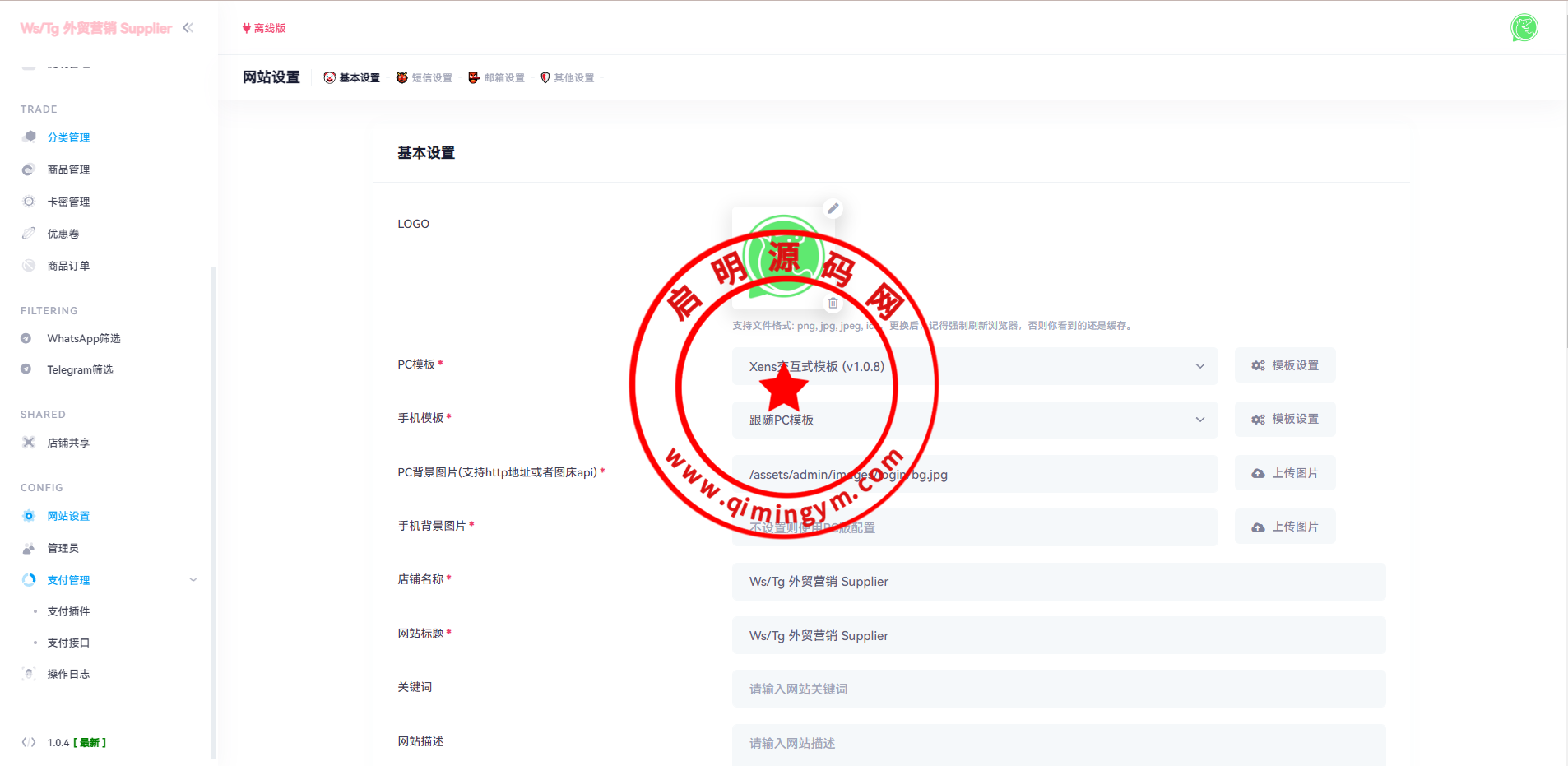
Task: Focus the 店铺名称 input field
Action: 1058,582
